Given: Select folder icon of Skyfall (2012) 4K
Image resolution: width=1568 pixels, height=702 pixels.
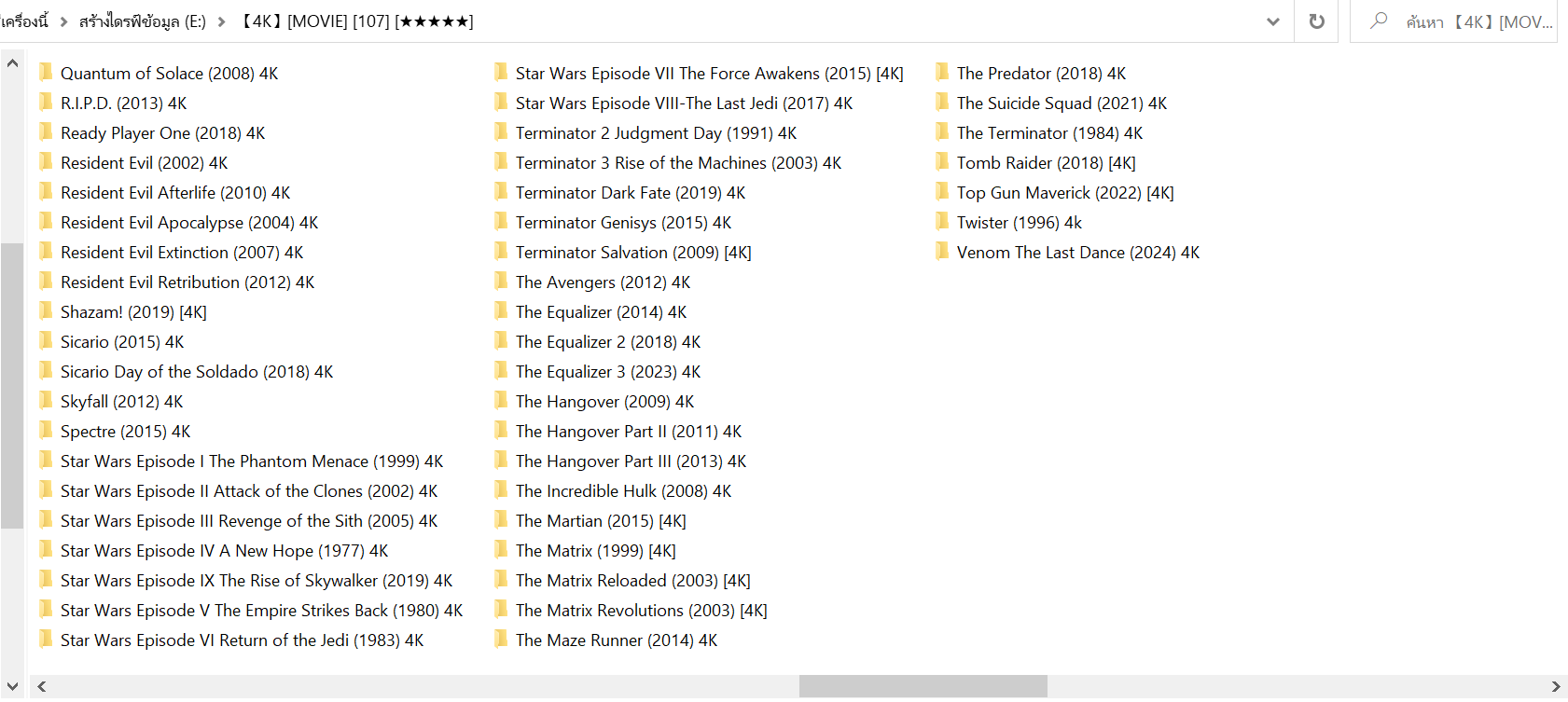Looking at the screenshot, I should (46, 401).
